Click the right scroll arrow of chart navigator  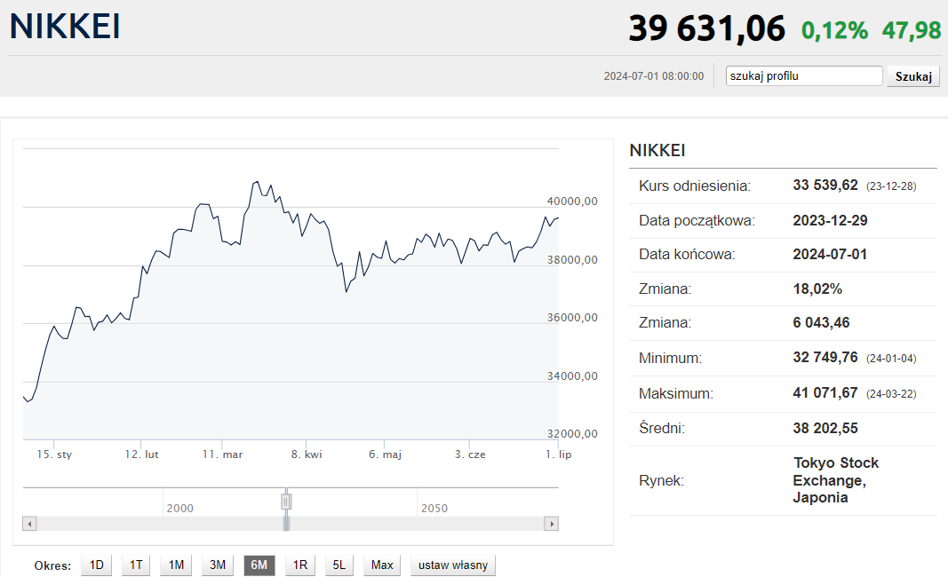[x=551, y=524]
